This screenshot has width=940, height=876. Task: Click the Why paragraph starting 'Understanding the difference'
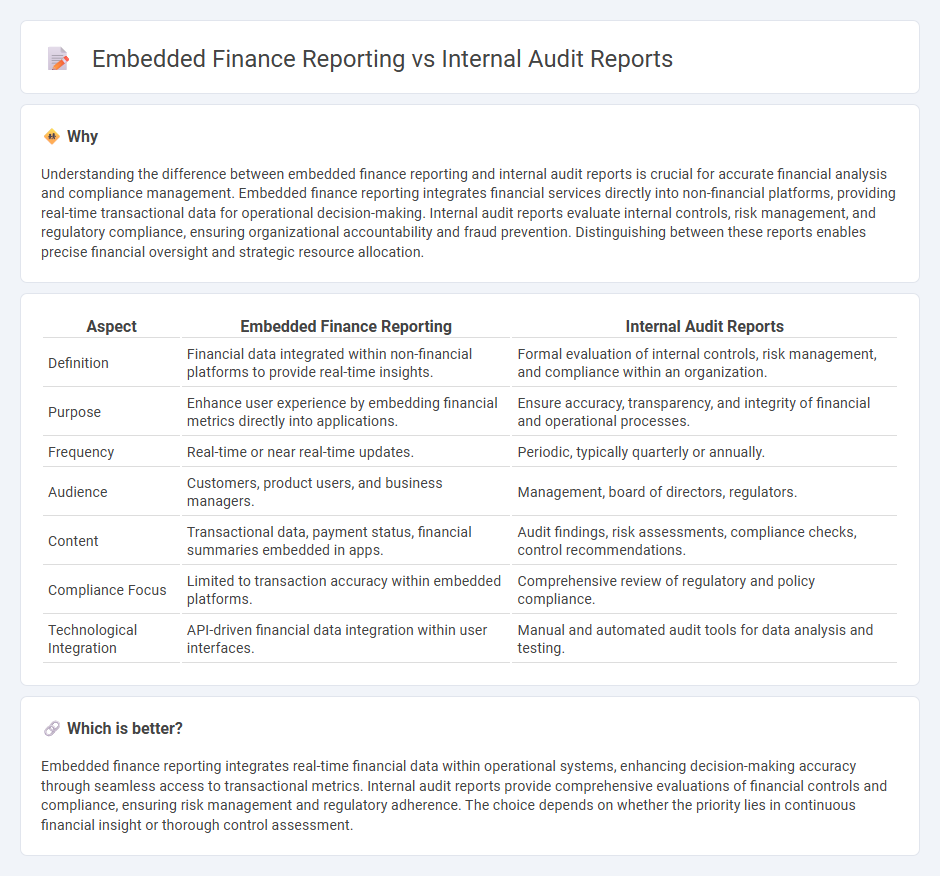[468, 213]
